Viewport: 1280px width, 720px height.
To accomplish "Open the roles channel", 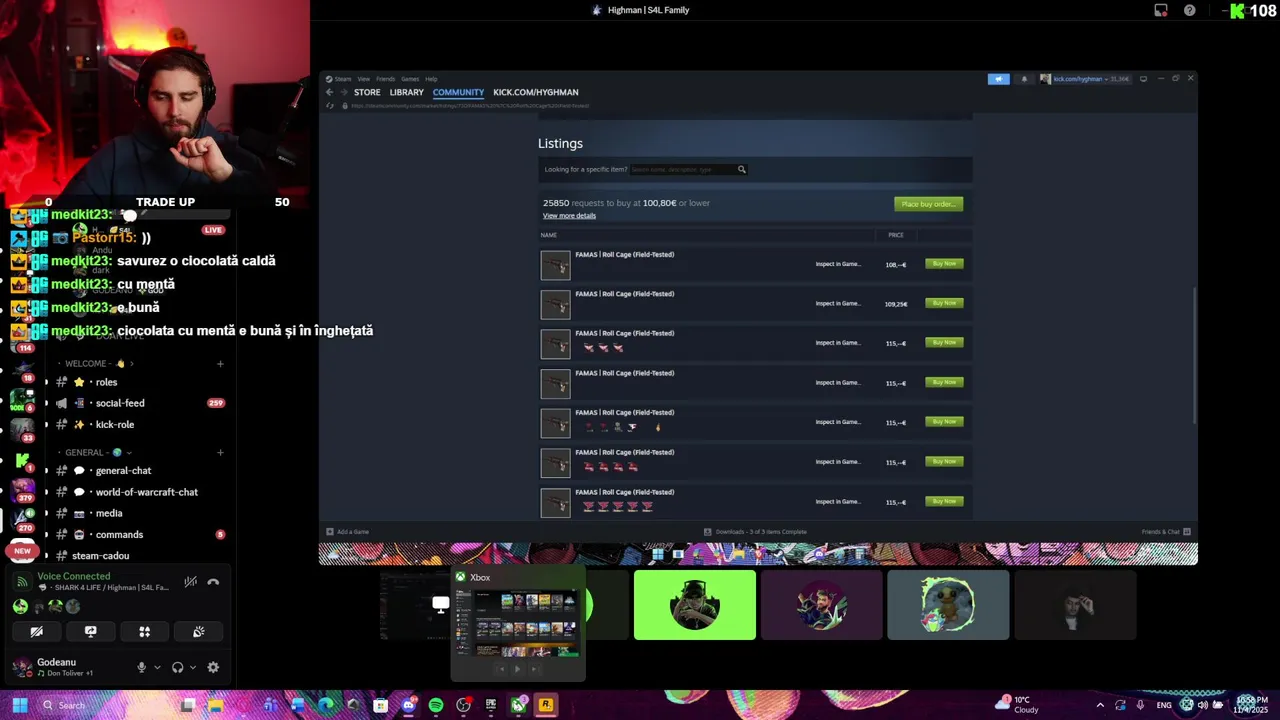I will 140,382.
